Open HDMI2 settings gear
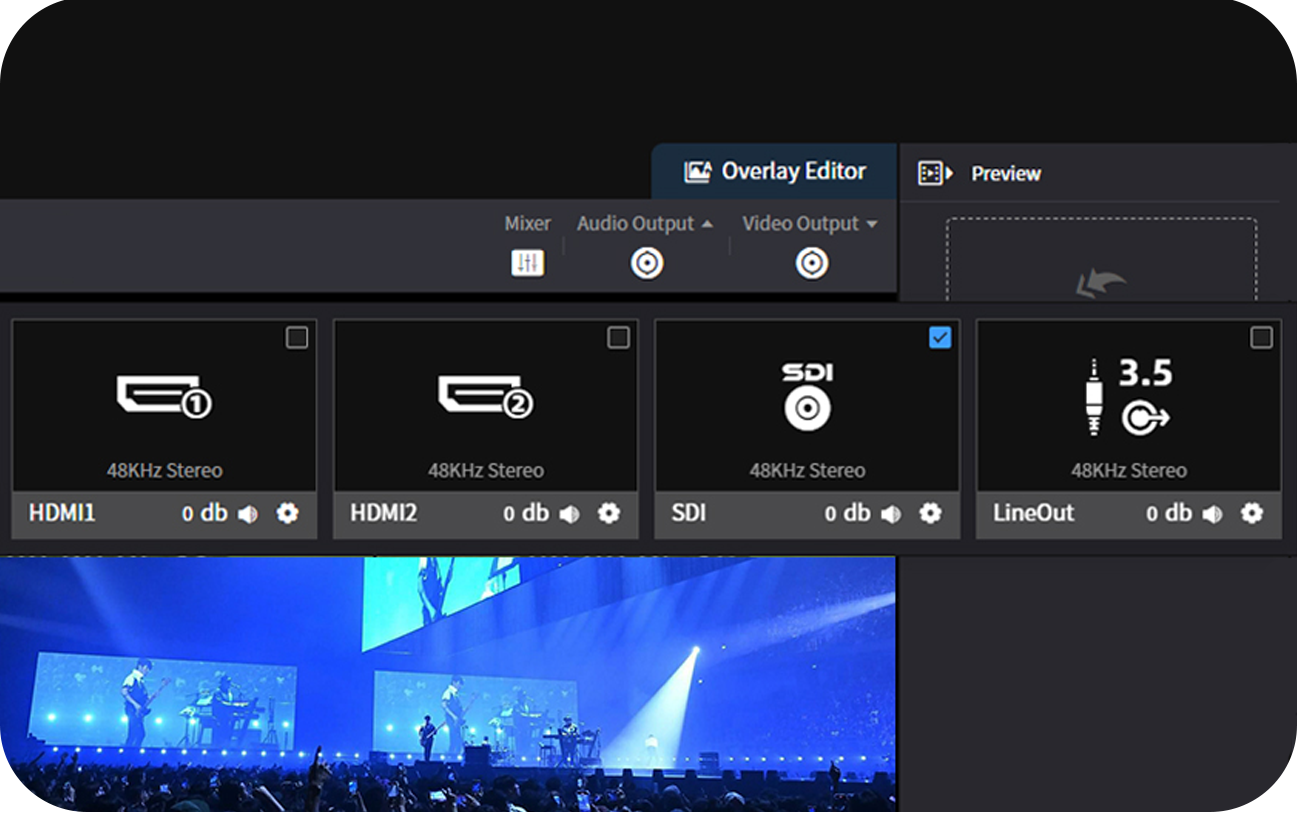This screenshot has height=813, width=1297. (x=609, y=513)
